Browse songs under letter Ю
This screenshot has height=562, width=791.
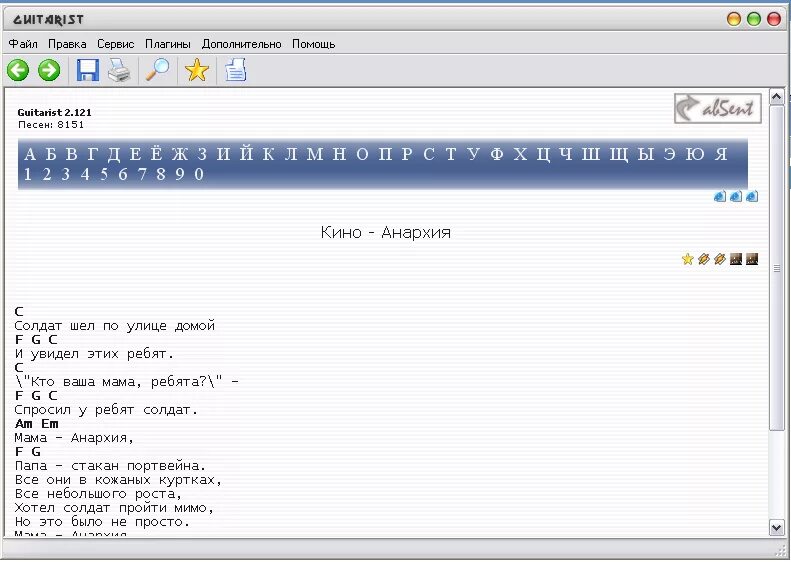click(696, 154)
